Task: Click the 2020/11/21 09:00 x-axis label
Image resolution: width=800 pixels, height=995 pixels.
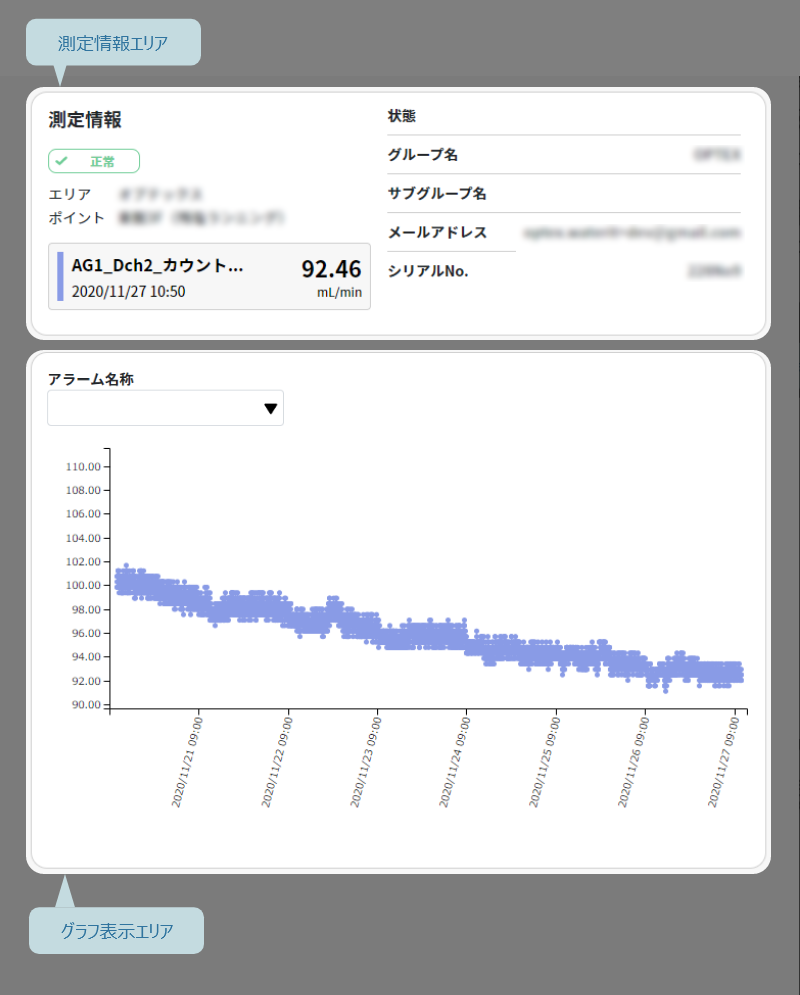Action: tap(188, 762)
